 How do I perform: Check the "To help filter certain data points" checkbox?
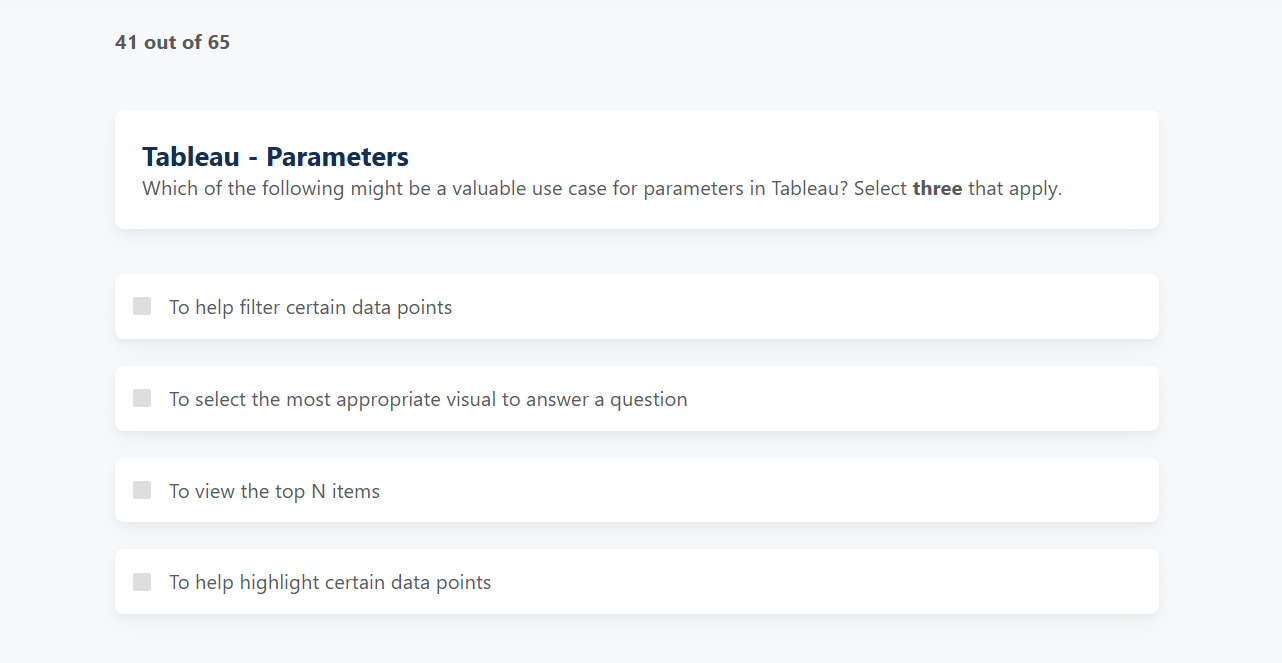141,306
